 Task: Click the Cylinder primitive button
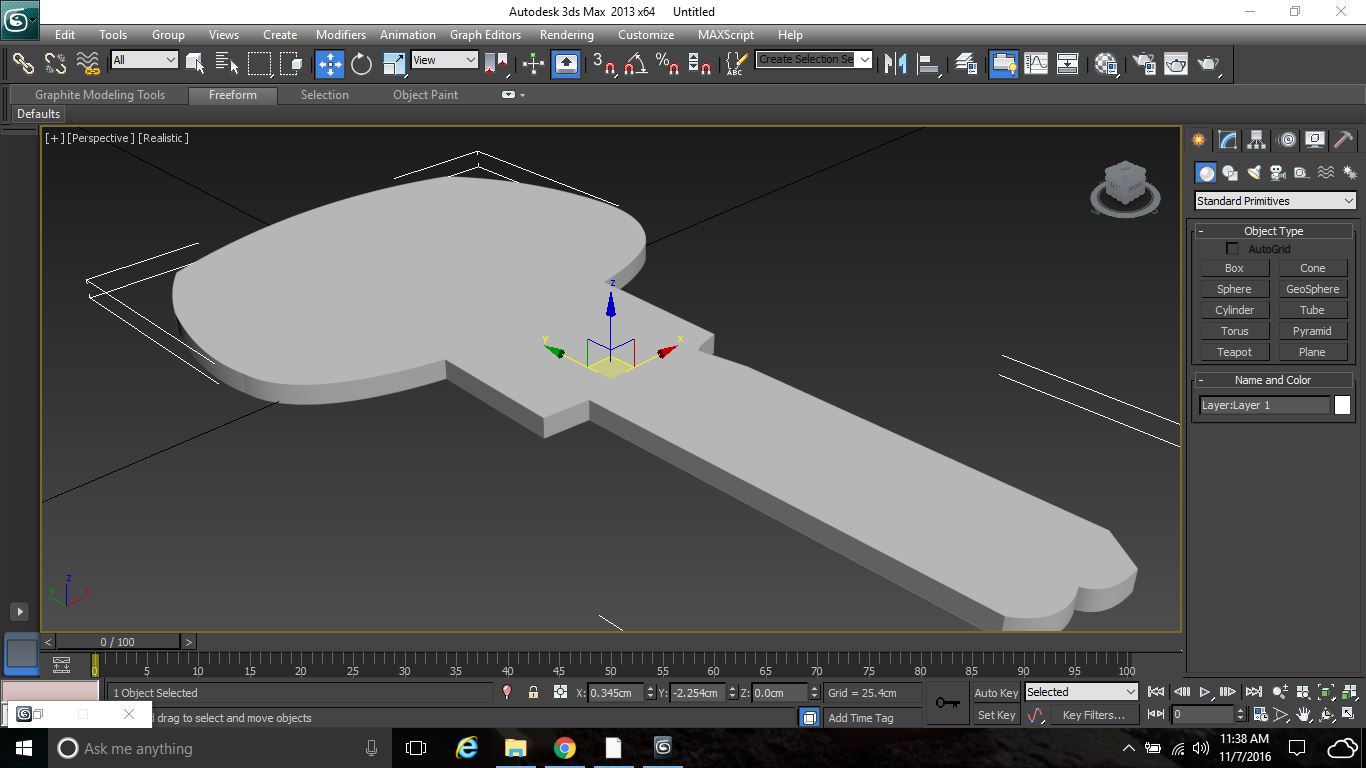1234,310
